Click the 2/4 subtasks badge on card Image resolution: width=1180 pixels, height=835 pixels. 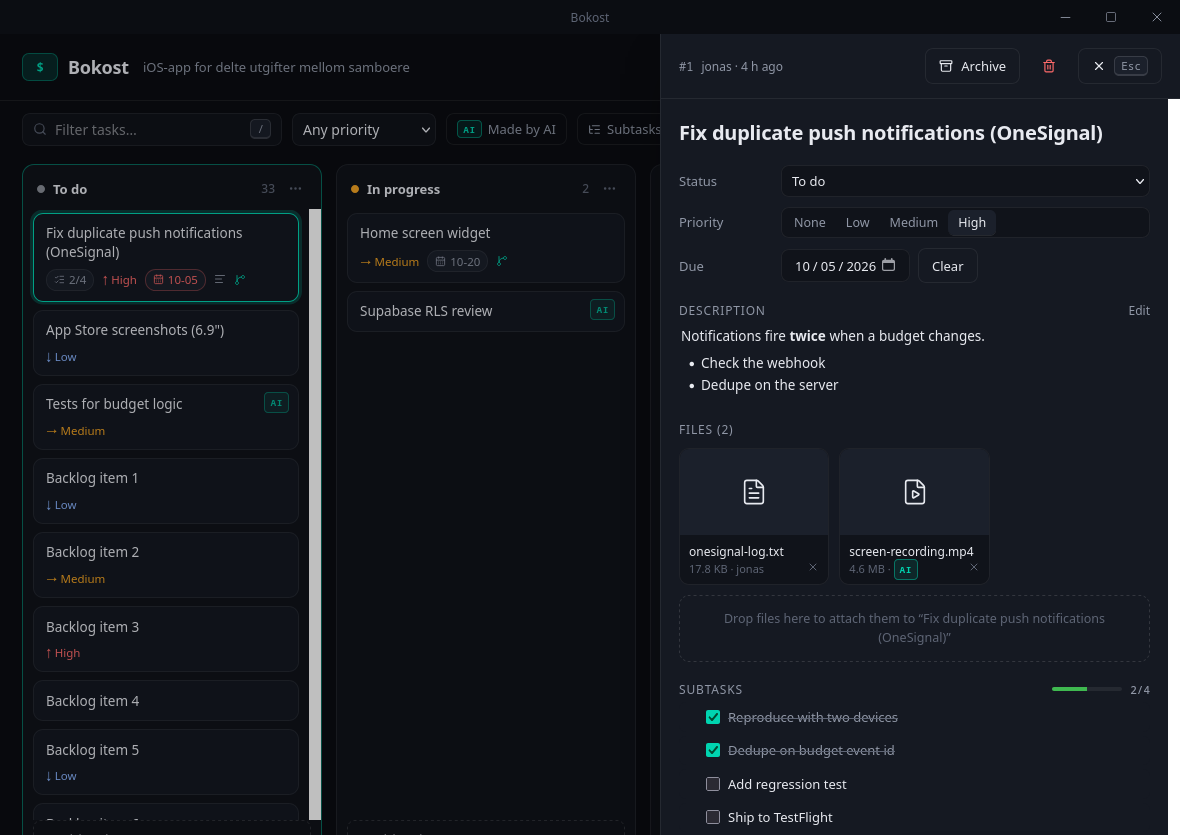pyautogui.click(x=70, y=280)
